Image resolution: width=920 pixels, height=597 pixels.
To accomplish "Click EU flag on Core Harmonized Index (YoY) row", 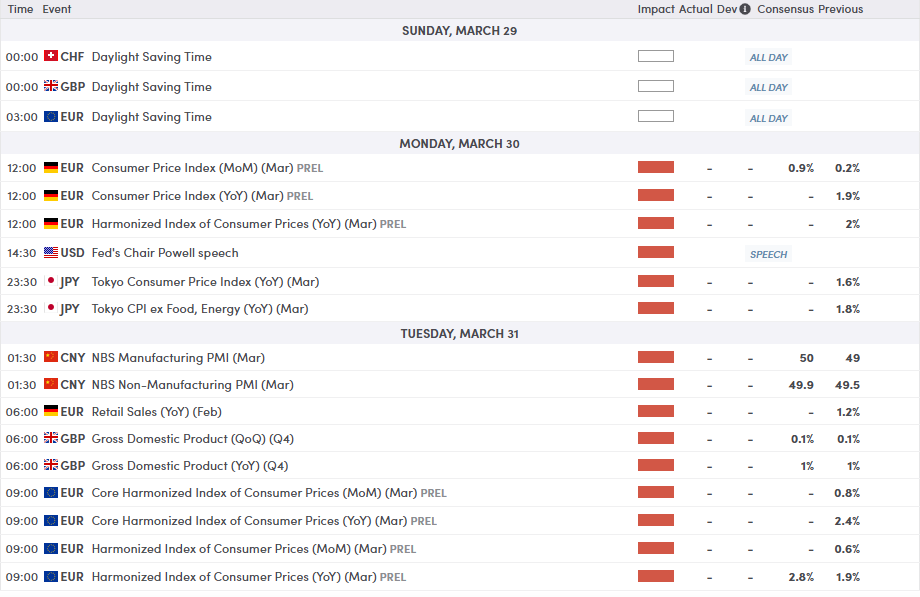I will [51, 521].
